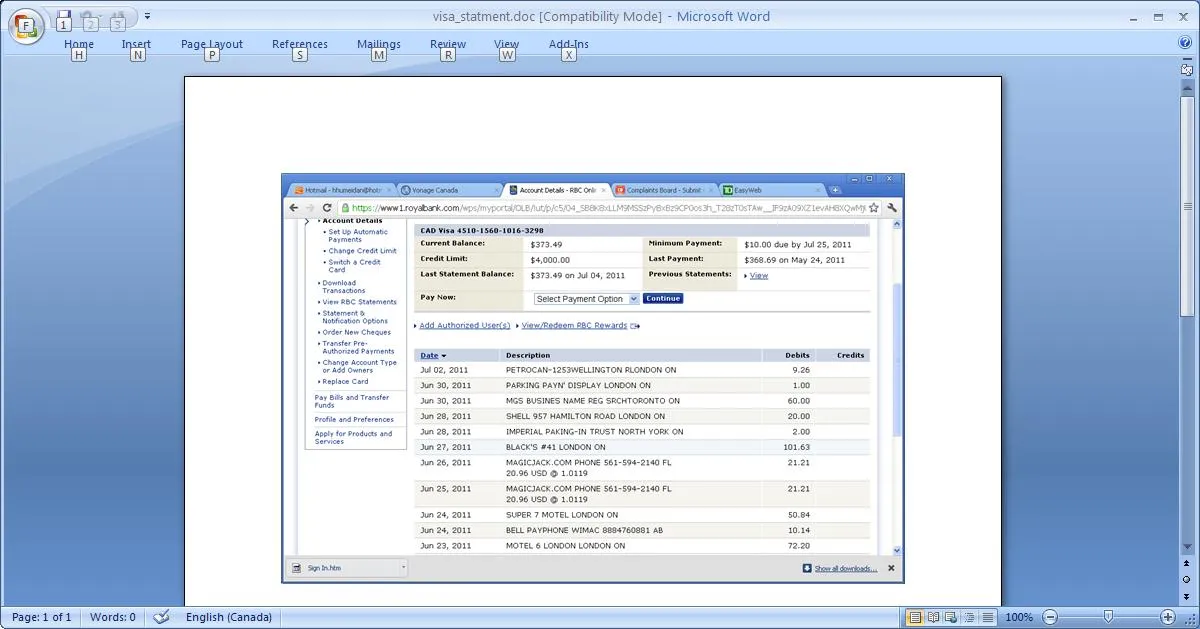
Task: Click the Continue button beside Pay Now
Action: coord(663,299)
